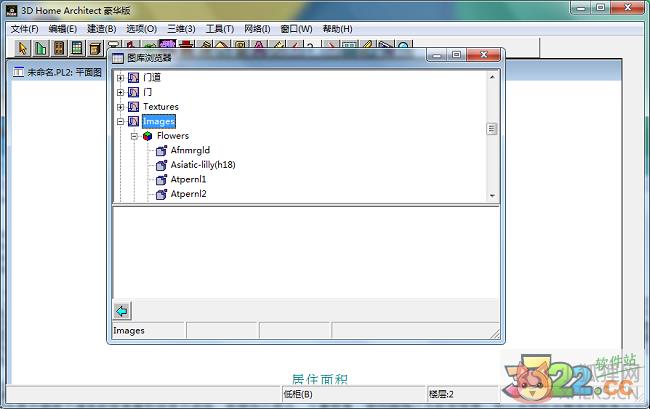650x409 pixels.
Task: Click the Images library icon
Action: coord(133,121)
